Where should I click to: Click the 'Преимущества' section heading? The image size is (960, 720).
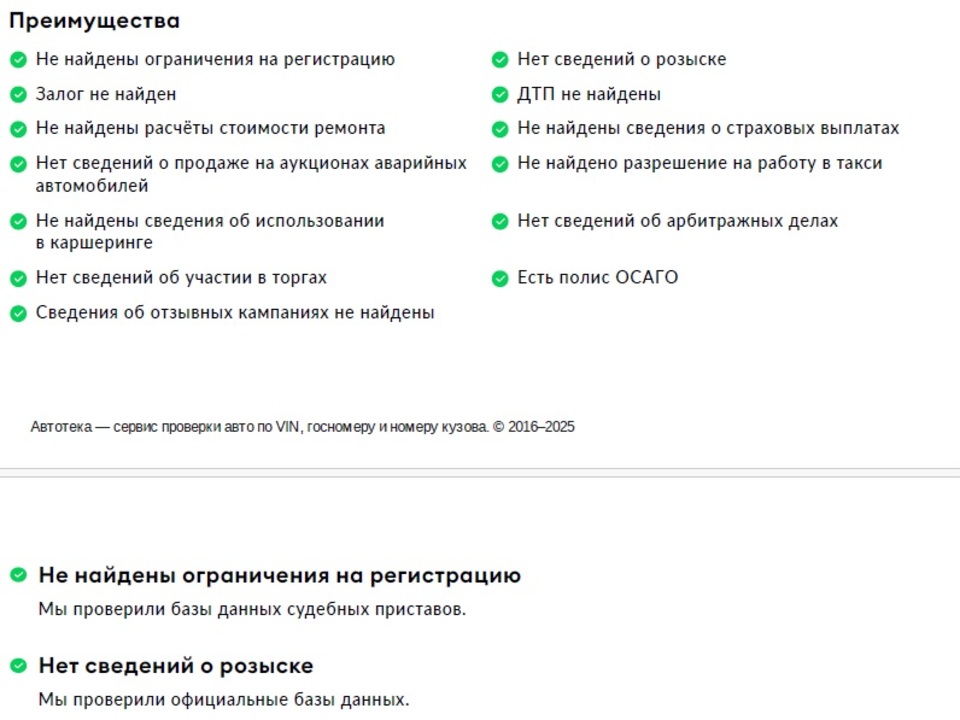(x=94, y=21)
